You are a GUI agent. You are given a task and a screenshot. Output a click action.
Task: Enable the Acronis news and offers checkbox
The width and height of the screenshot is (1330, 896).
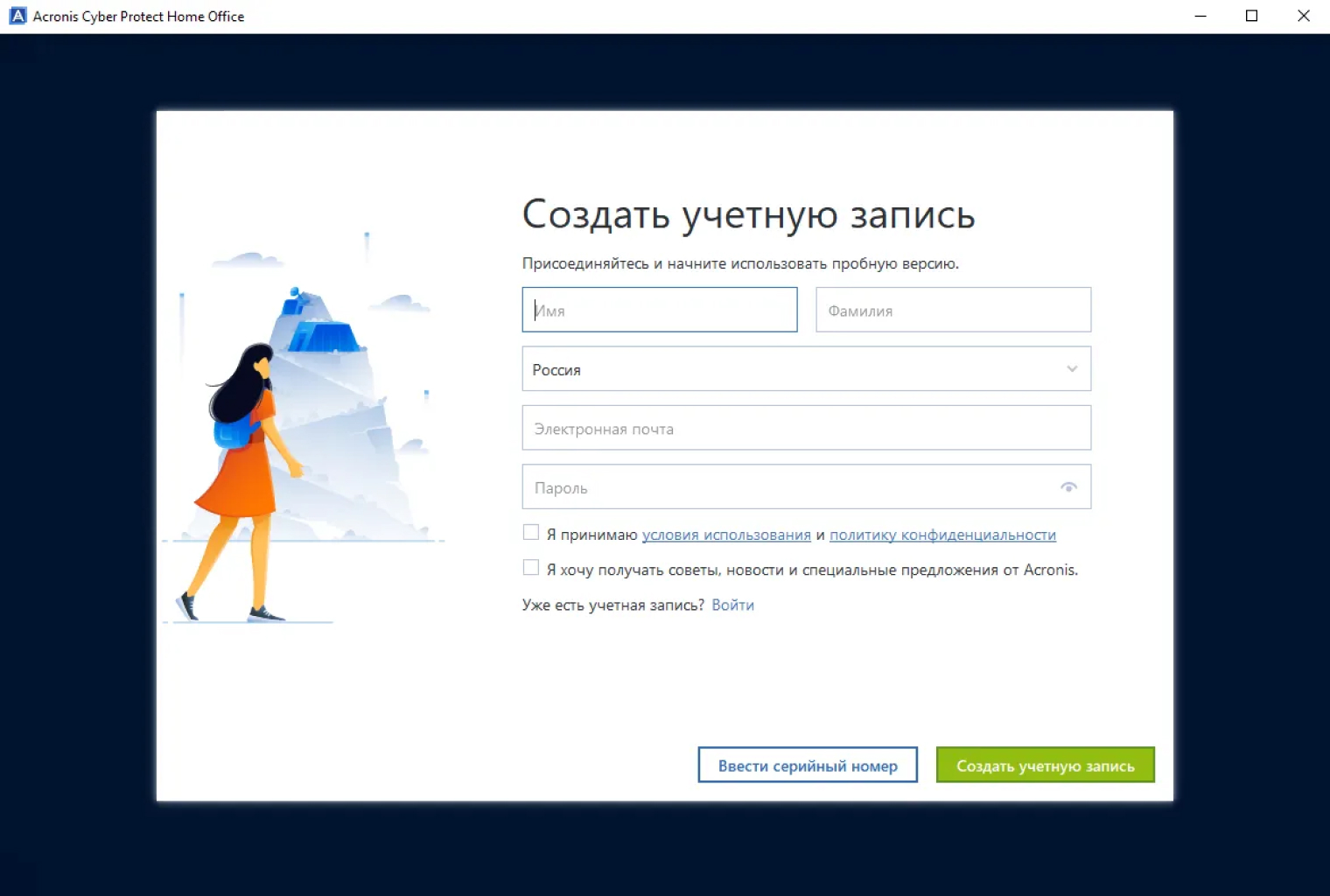[x=530, y=568]
